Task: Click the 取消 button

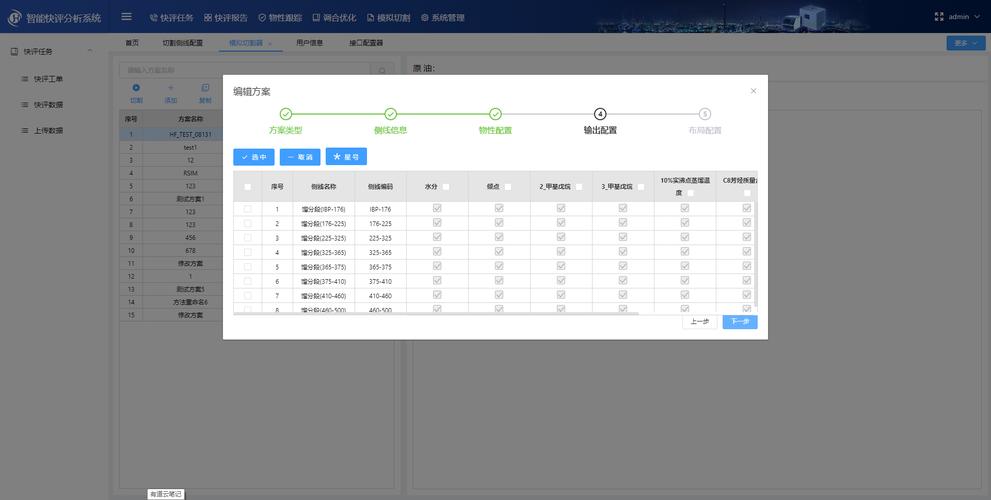Action: pos(300,157)
